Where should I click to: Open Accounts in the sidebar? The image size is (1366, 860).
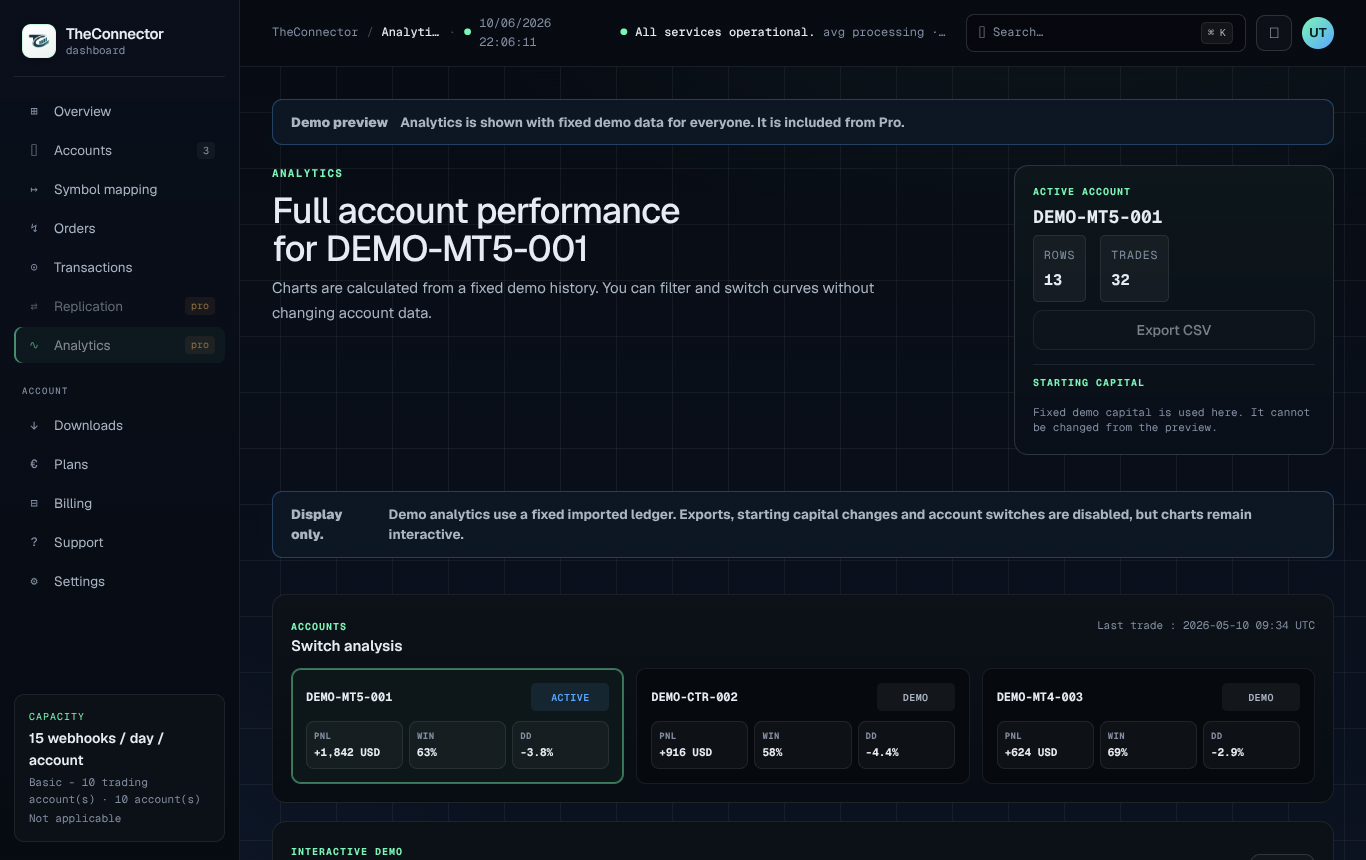[x=119, y=150]
